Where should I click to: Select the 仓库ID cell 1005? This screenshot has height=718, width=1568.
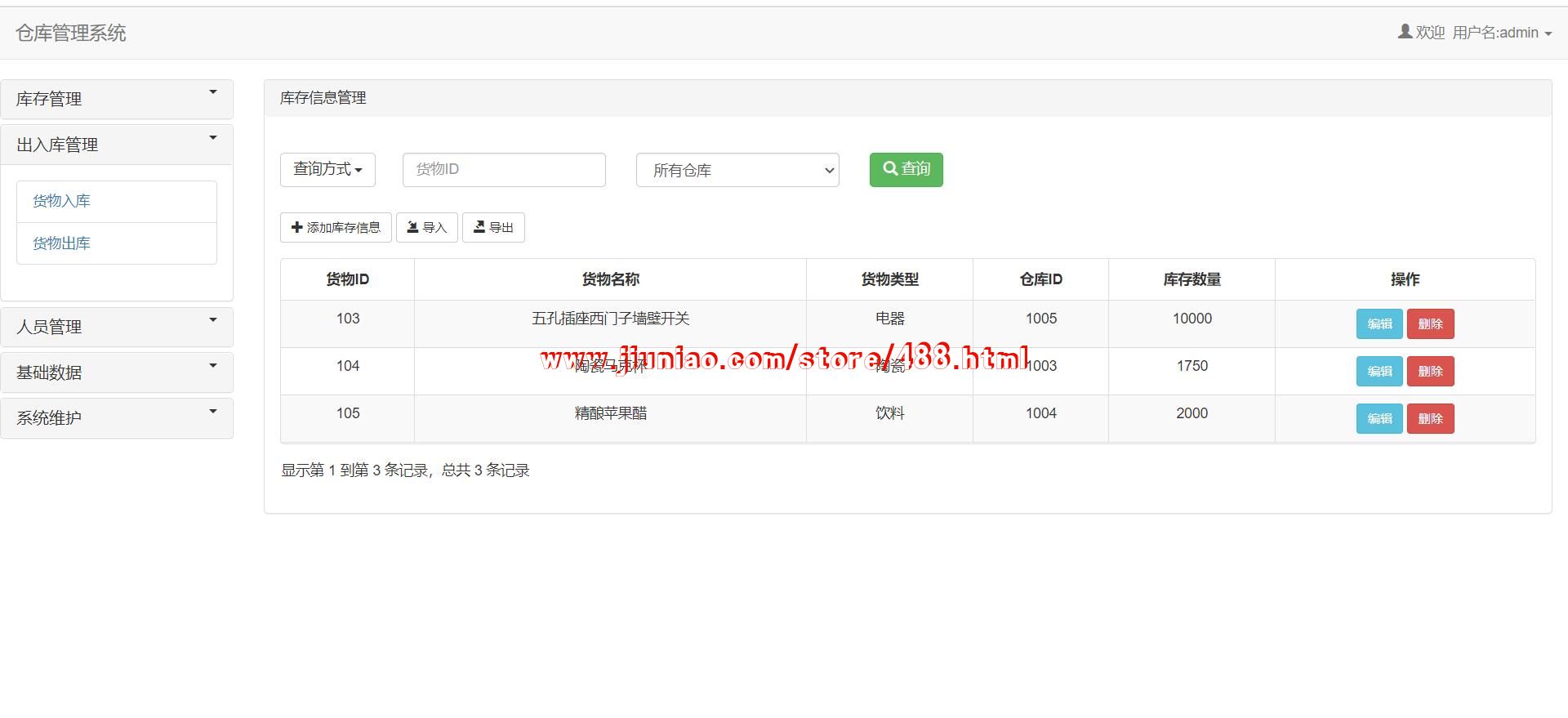pyautogui.click(x=1041, y=323)
